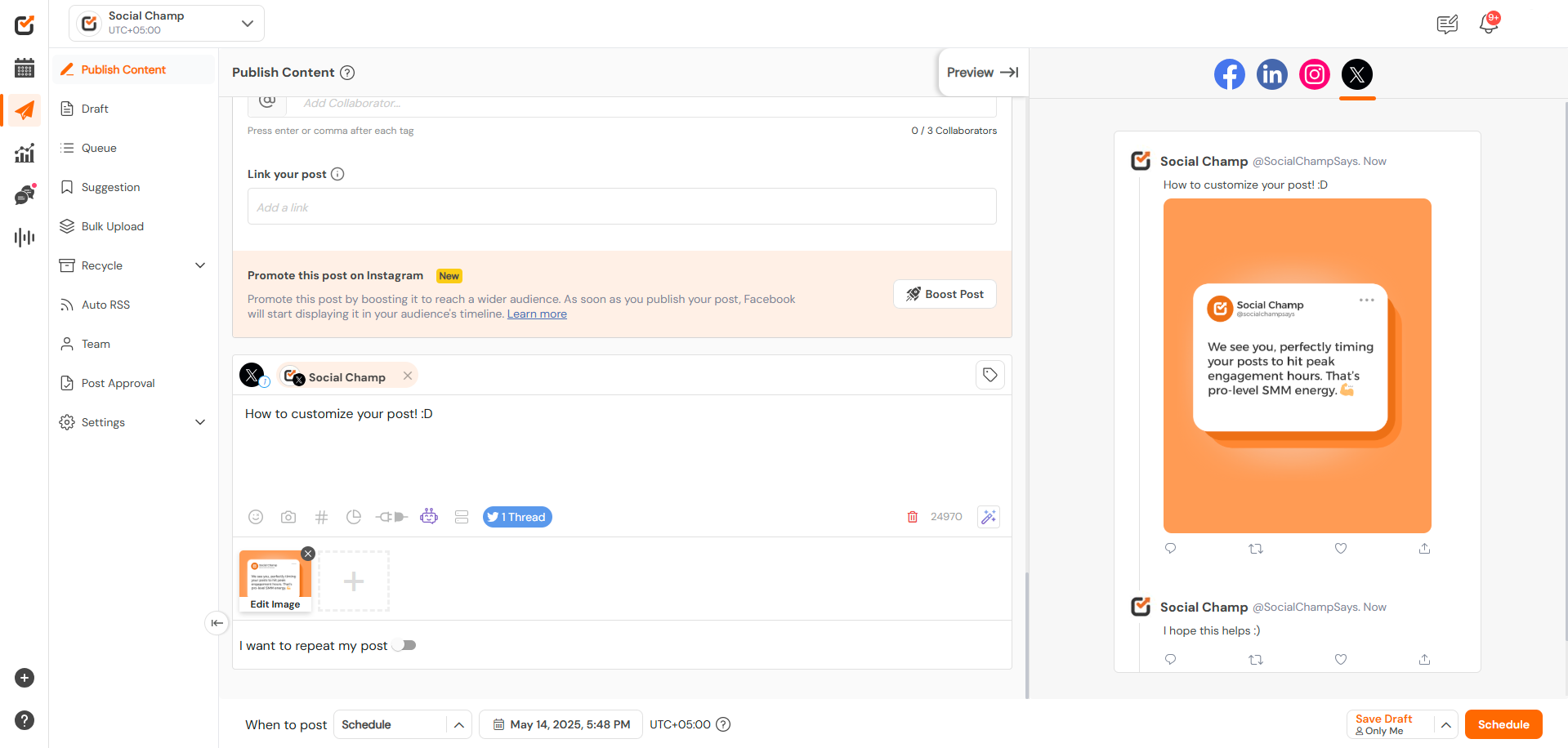Remove Social Champ account chip

click(408, 376)
